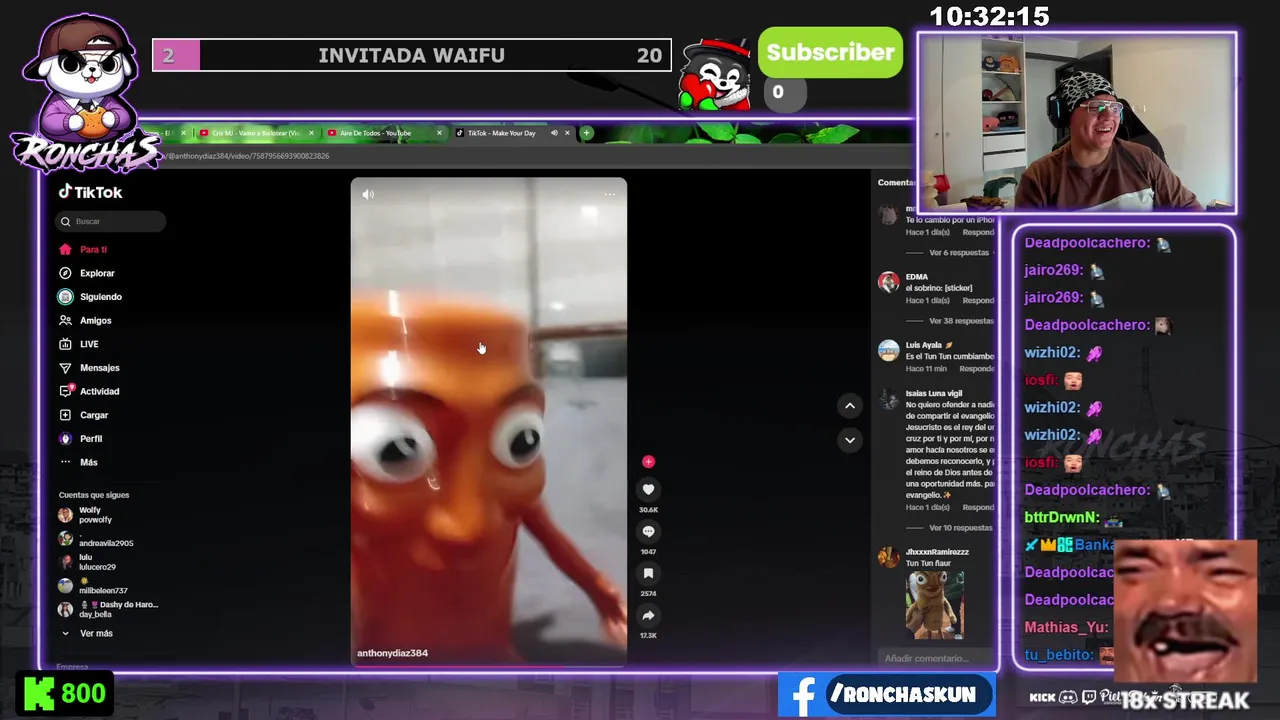The height and width of the screenshot is (720, 1280).
Task: Click the Cargar plus-square icon
Action: [x=65, y=415]
